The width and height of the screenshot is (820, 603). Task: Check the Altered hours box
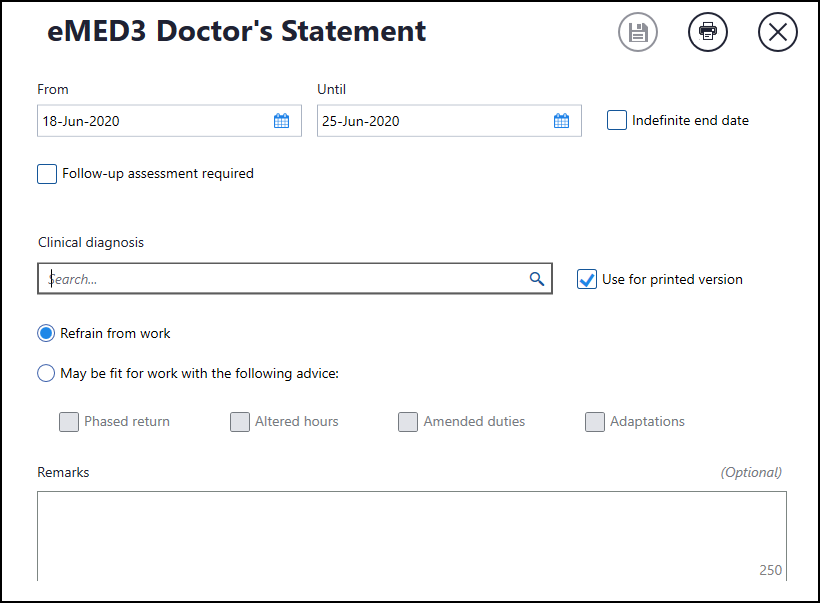tap(240, 422)
